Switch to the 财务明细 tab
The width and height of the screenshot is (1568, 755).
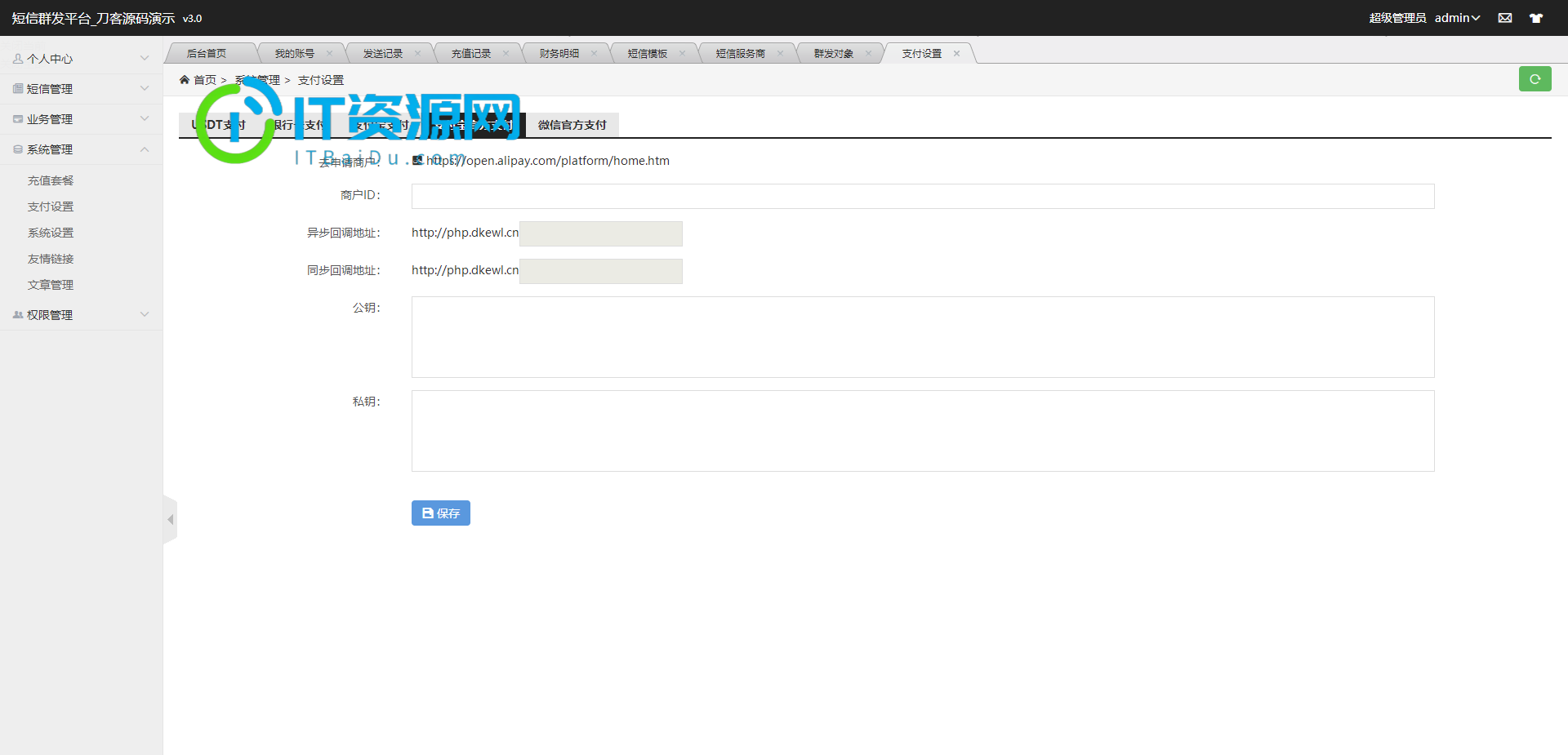pos(559,53)
